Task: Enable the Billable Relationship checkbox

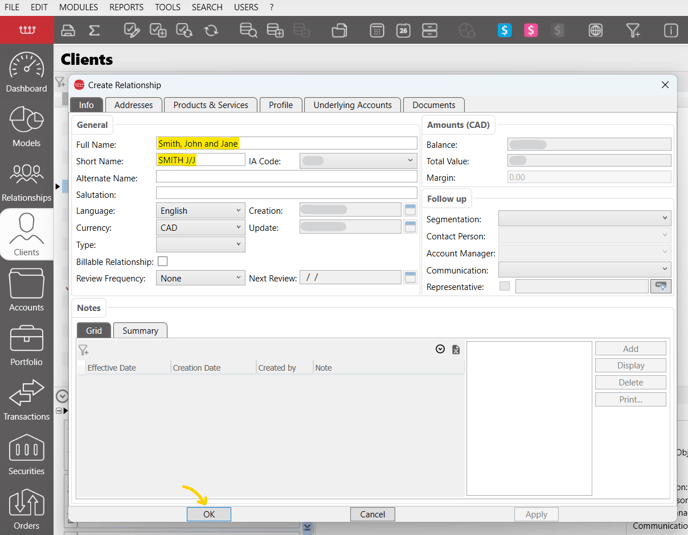Action: (162, 262)
